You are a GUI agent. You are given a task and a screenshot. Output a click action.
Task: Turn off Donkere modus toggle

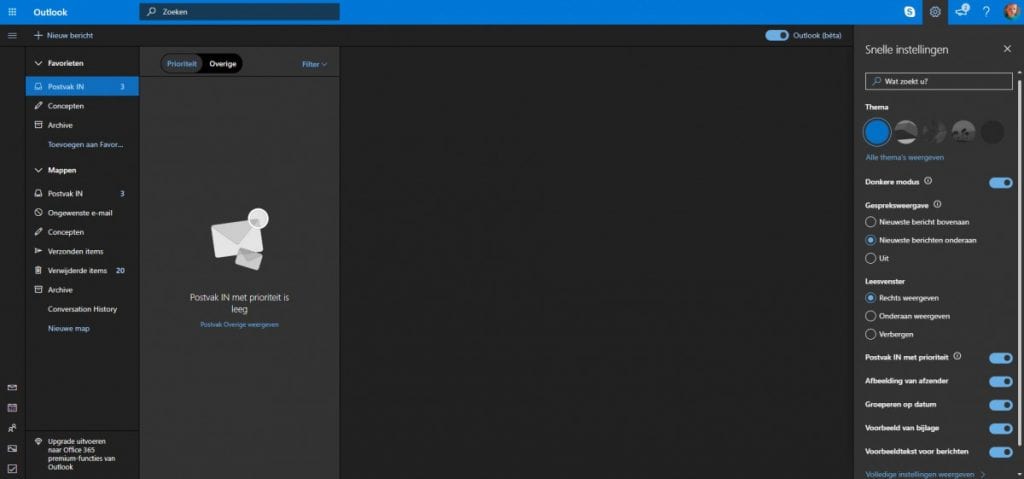pyautogui.click(x=1000, y=183)
